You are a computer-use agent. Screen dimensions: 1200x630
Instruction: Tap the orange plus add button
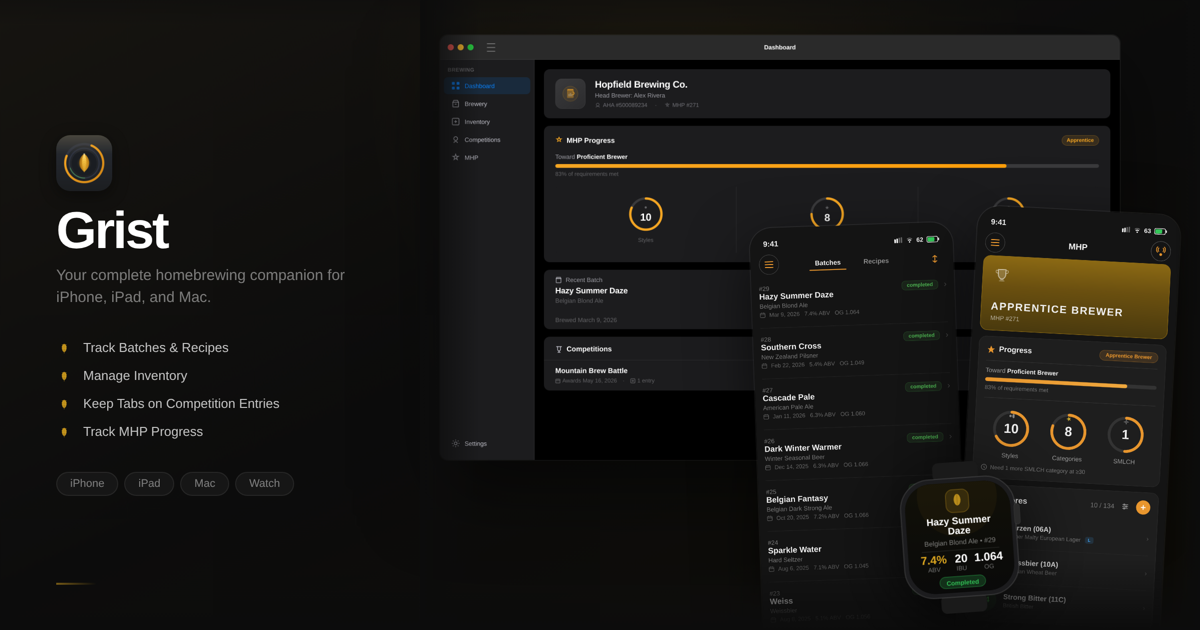1143,507
